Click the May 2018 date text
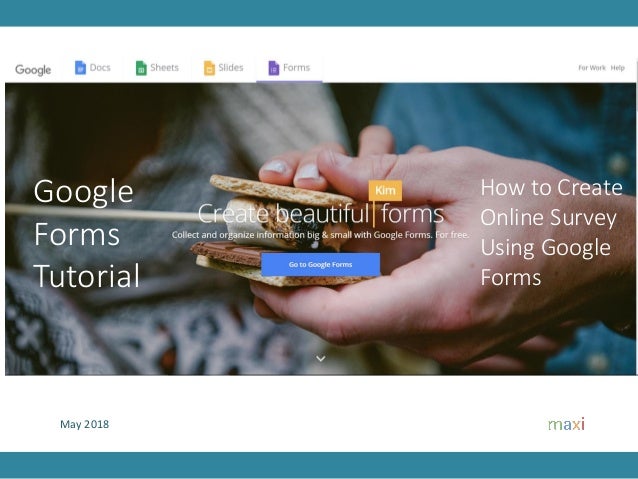 (x=84, y=424)
